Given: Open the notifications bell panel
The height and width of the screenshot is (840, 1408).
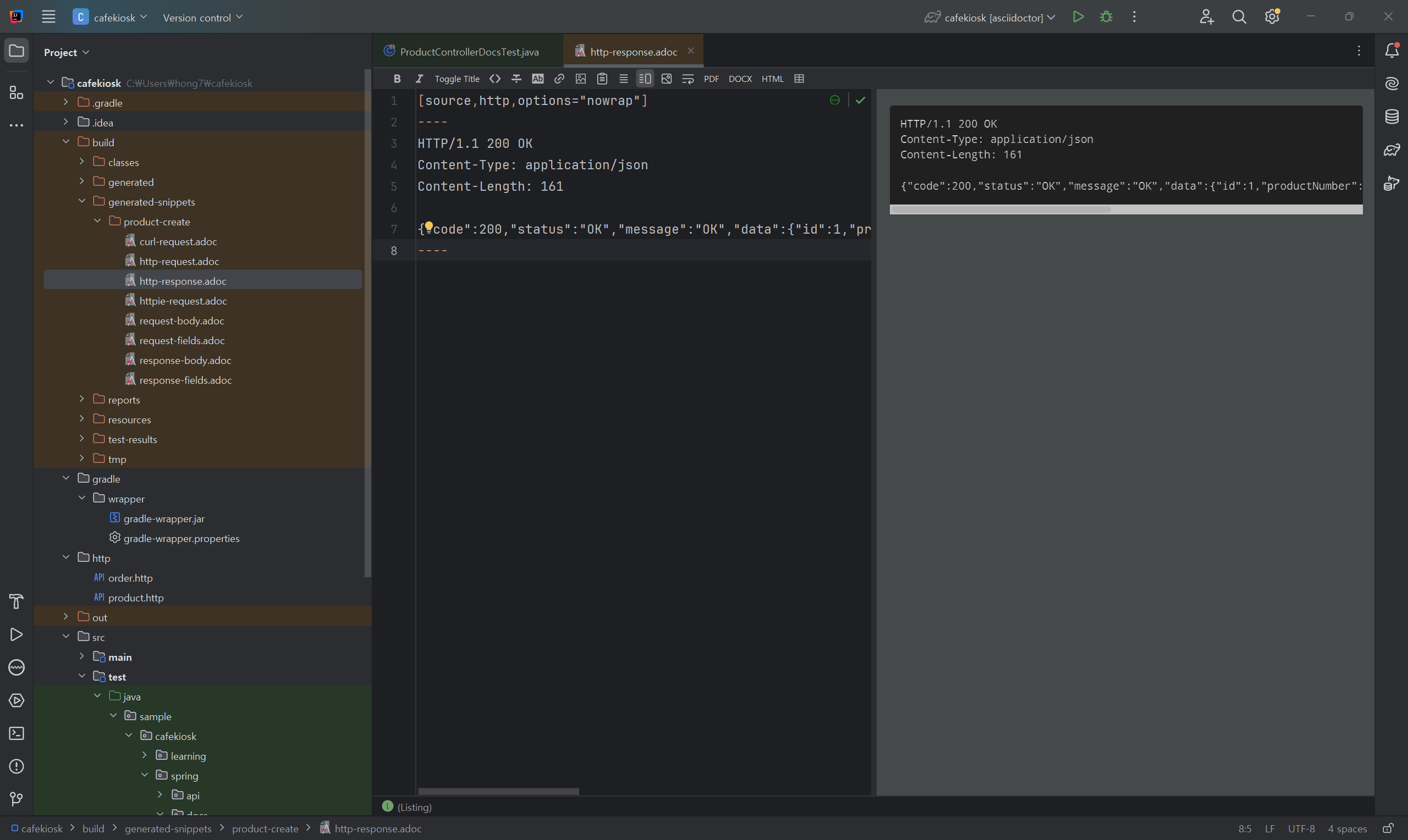Looking at the screenshot, I should pos(1391,51).
